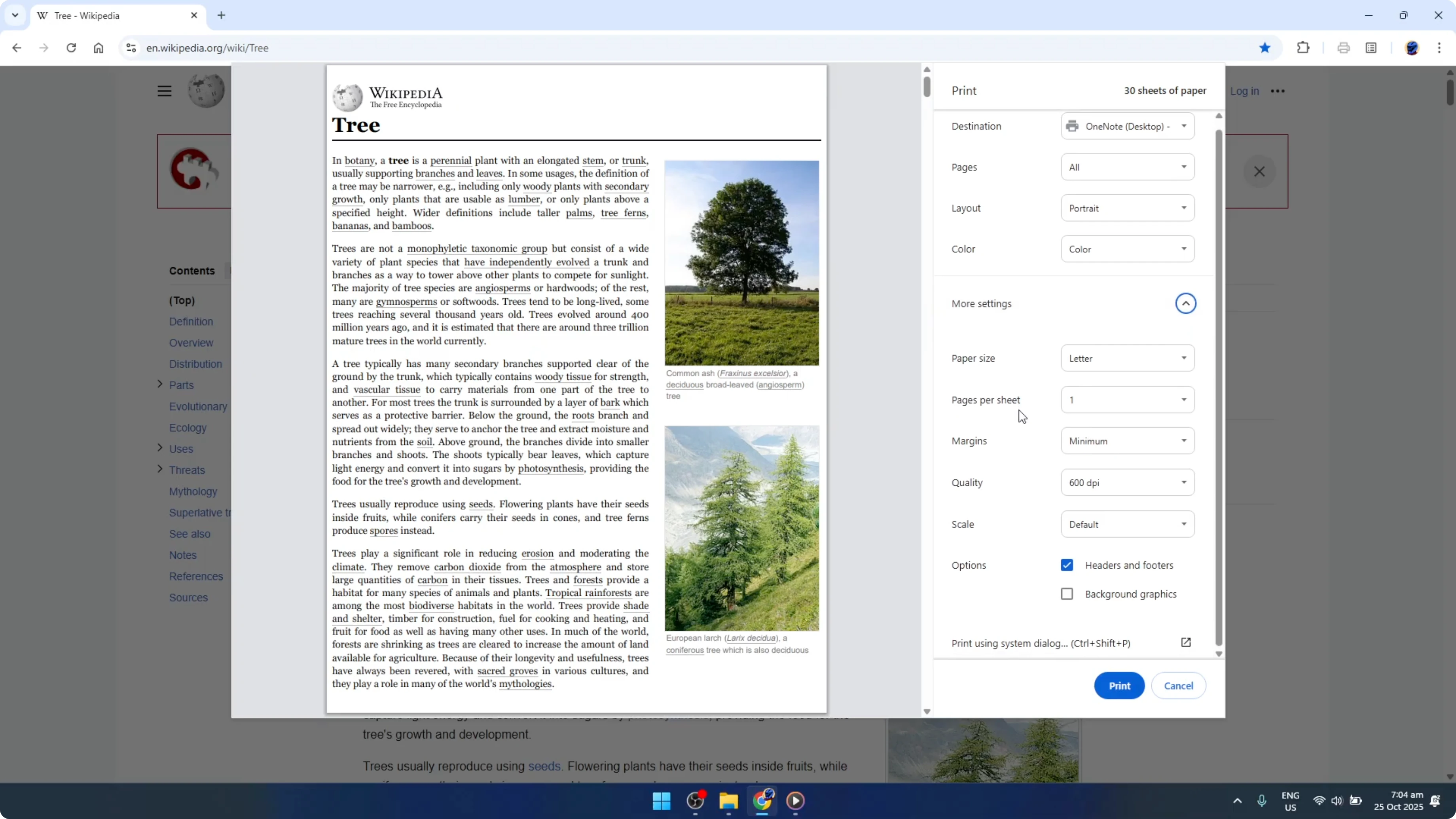Image resolution: width=1456 pixels, height=819 pixels.
Task: Open File Explorer from the taskbar
Action: pos(728,801)
